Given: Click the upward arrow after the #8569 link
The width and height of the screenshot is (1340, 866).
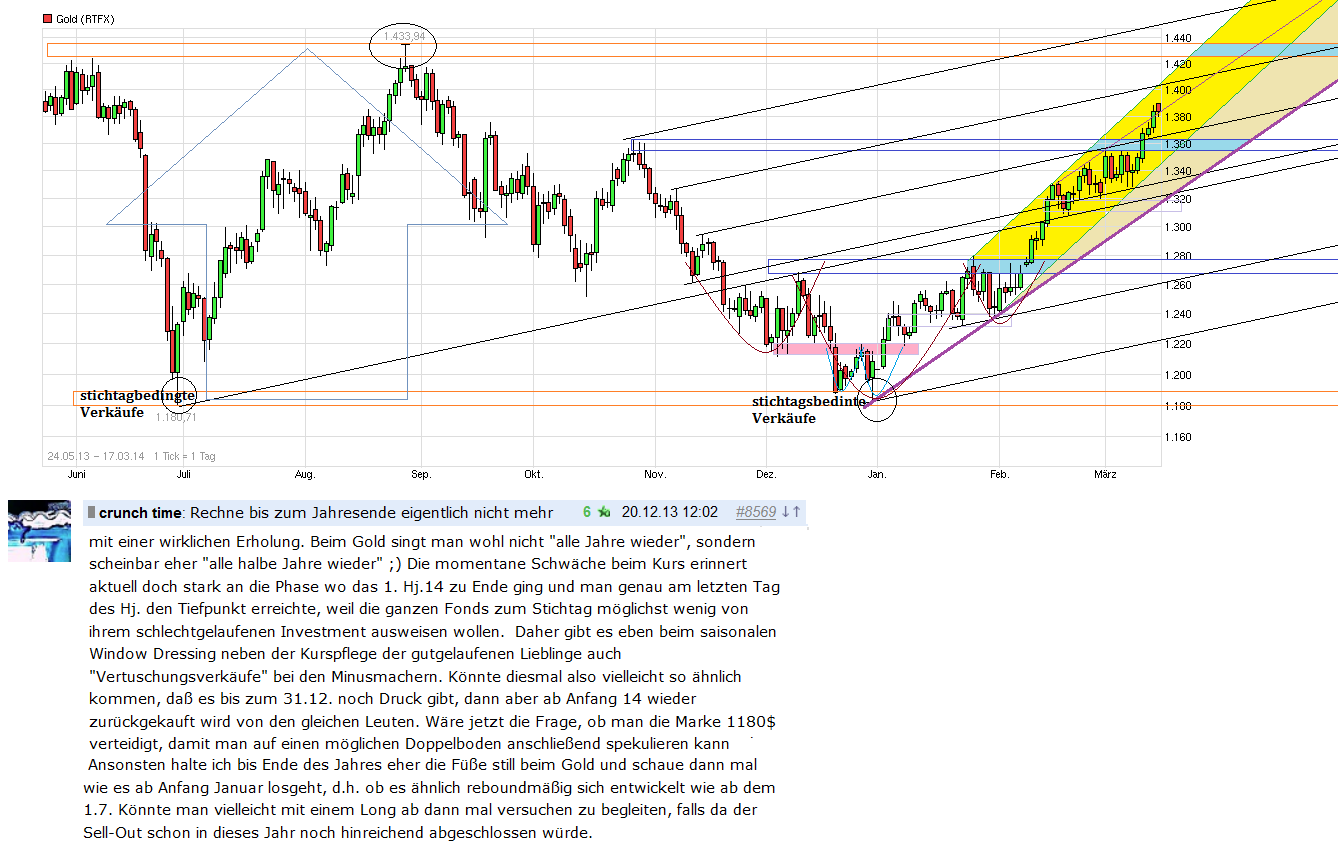Looking at the screenshot, I should click(796, 512).
